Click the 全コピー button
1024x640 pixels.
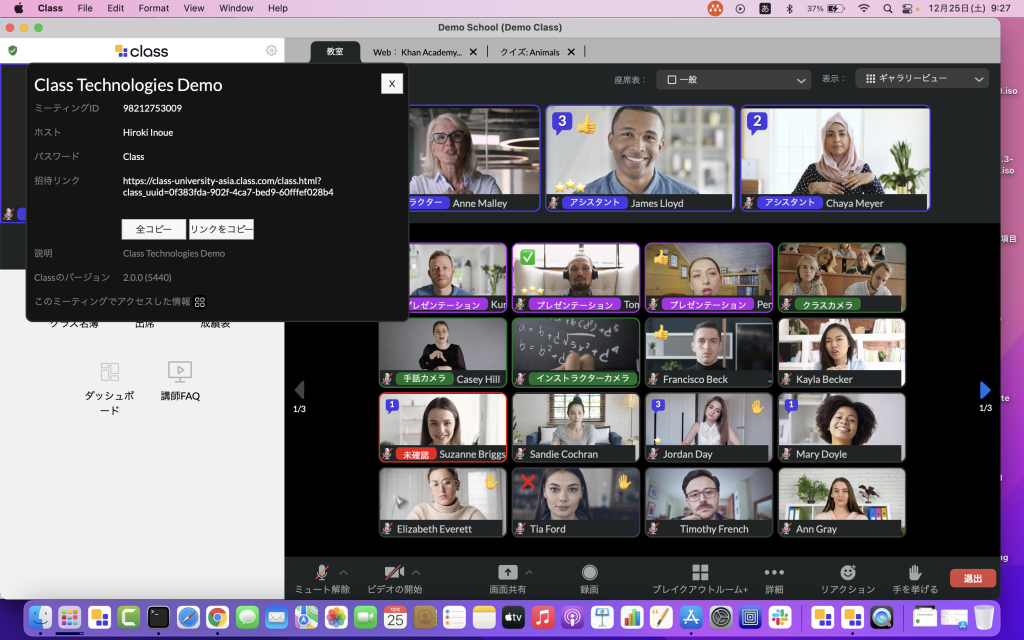[x=153, y=229]
